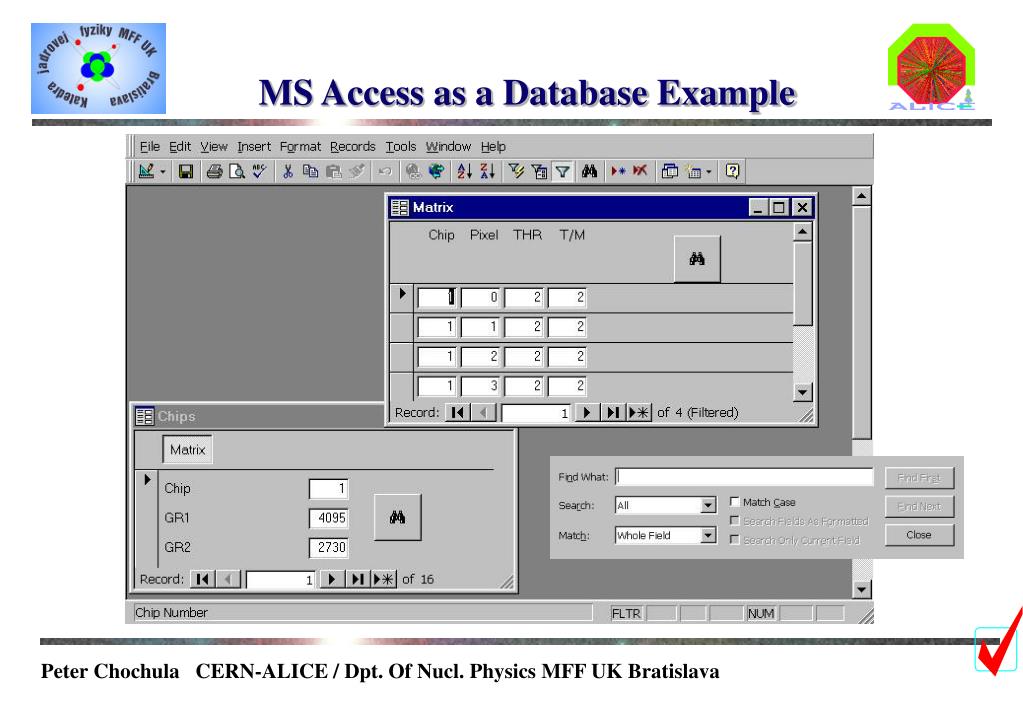Open the Records menu
The height and width of the screenshot is (708, 1023).
pyautogui.click(x=352, y=147)
